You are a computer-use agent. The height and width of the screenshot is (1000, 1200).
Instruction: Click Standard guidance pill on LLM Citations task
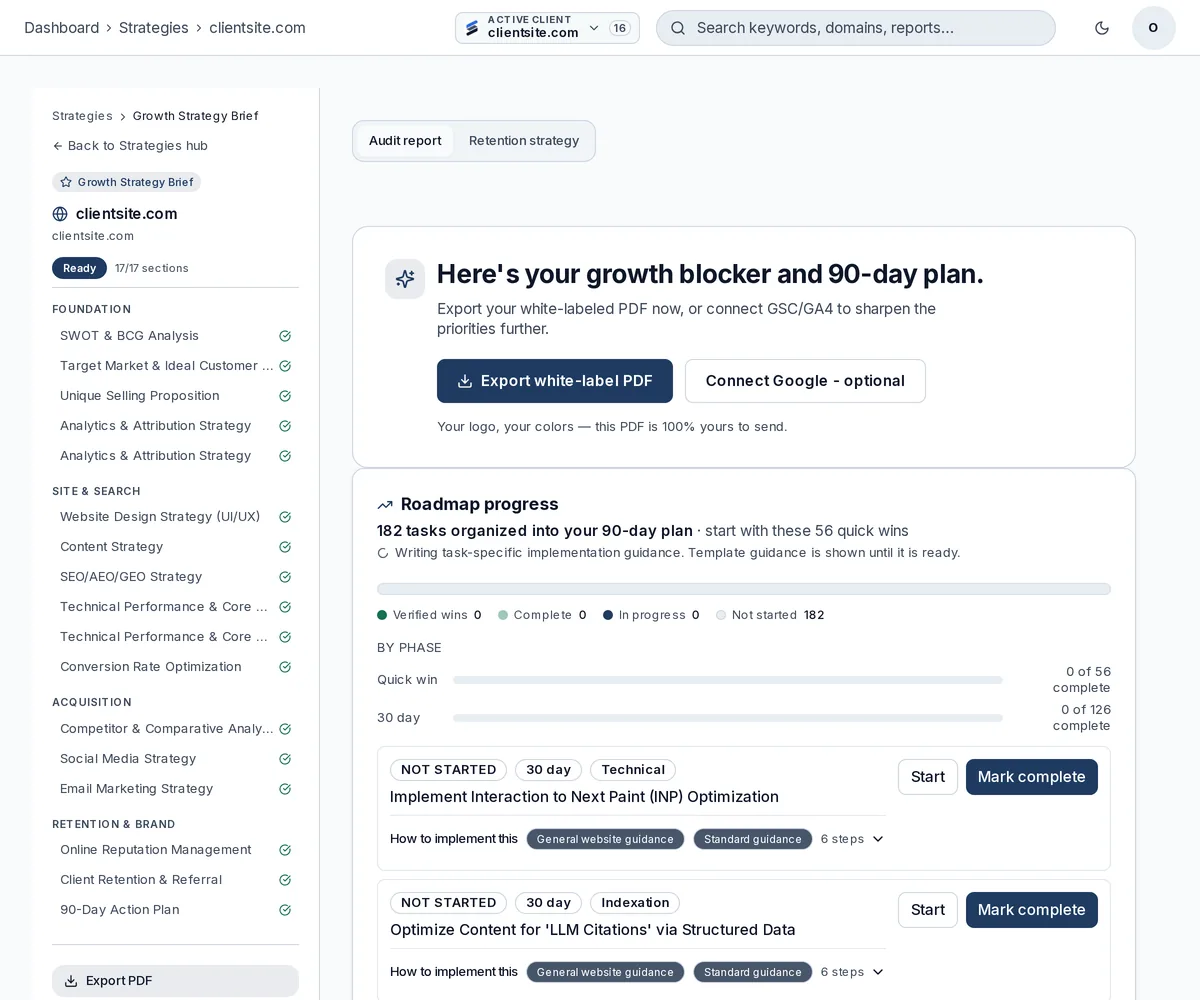click(753, 972)
